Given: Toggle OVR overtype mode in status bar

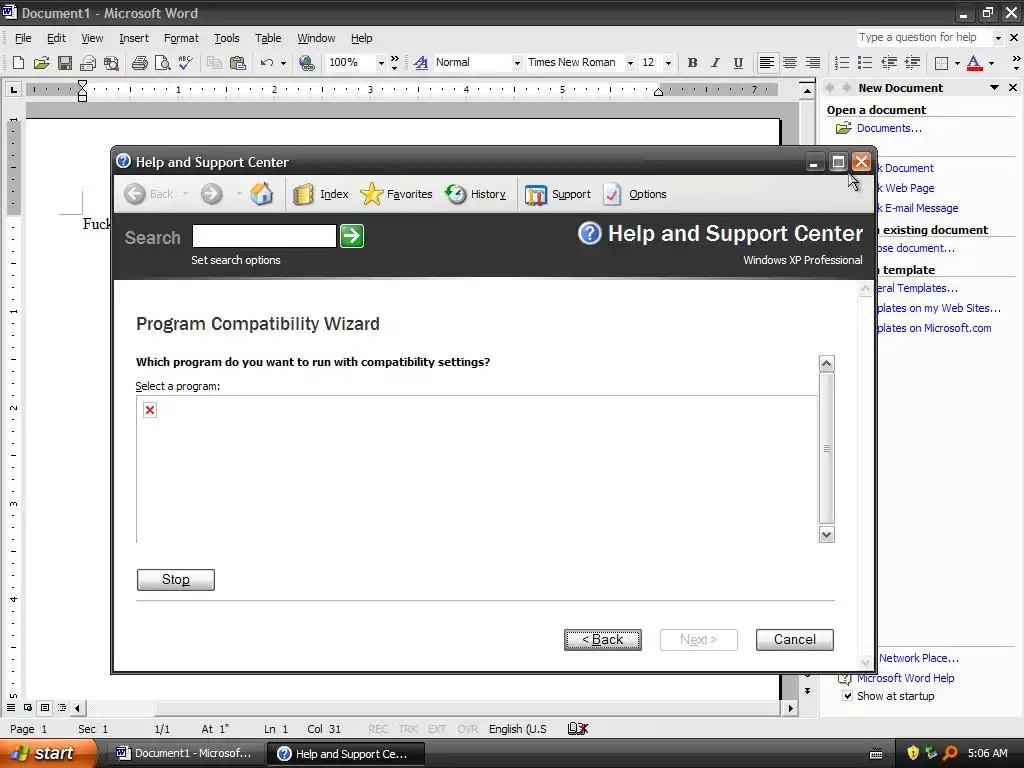Looking at the screenshot, I should tap(467, 729).
